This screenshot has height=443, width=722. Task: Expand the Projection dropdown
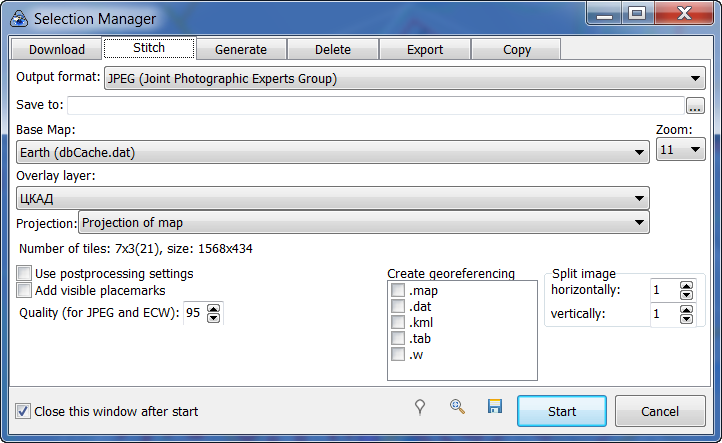tap(639, 223)
